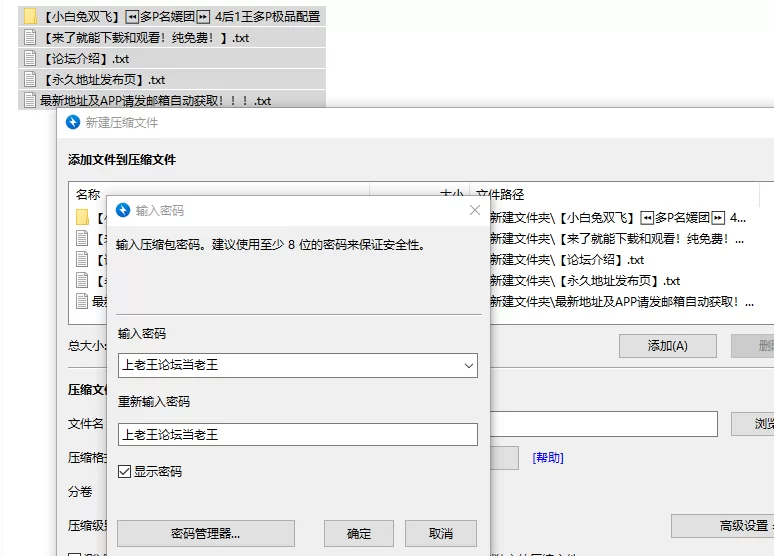
Task: Click the path 新建文件夹\【小白兔双飞】 row
Action: (618, 218)
